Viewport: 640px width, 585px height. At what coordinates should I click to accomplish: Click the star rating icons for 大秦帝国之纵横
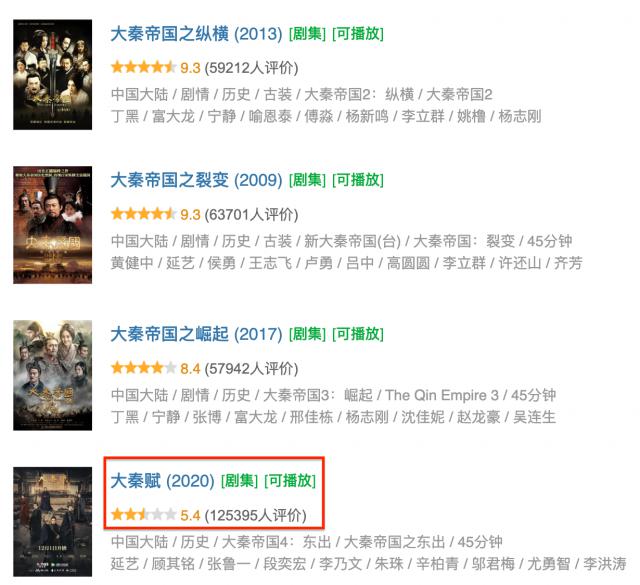(x=143, y=67)
